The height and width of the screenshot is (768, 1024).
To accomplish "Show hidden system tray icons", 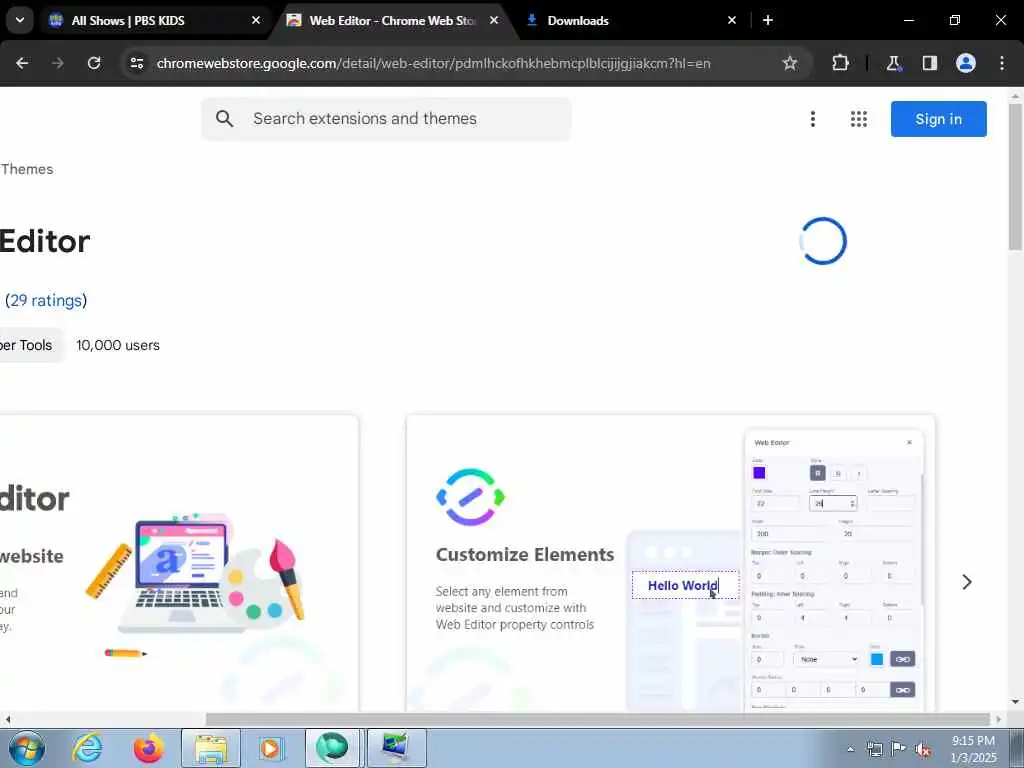I will coord(850,750).
